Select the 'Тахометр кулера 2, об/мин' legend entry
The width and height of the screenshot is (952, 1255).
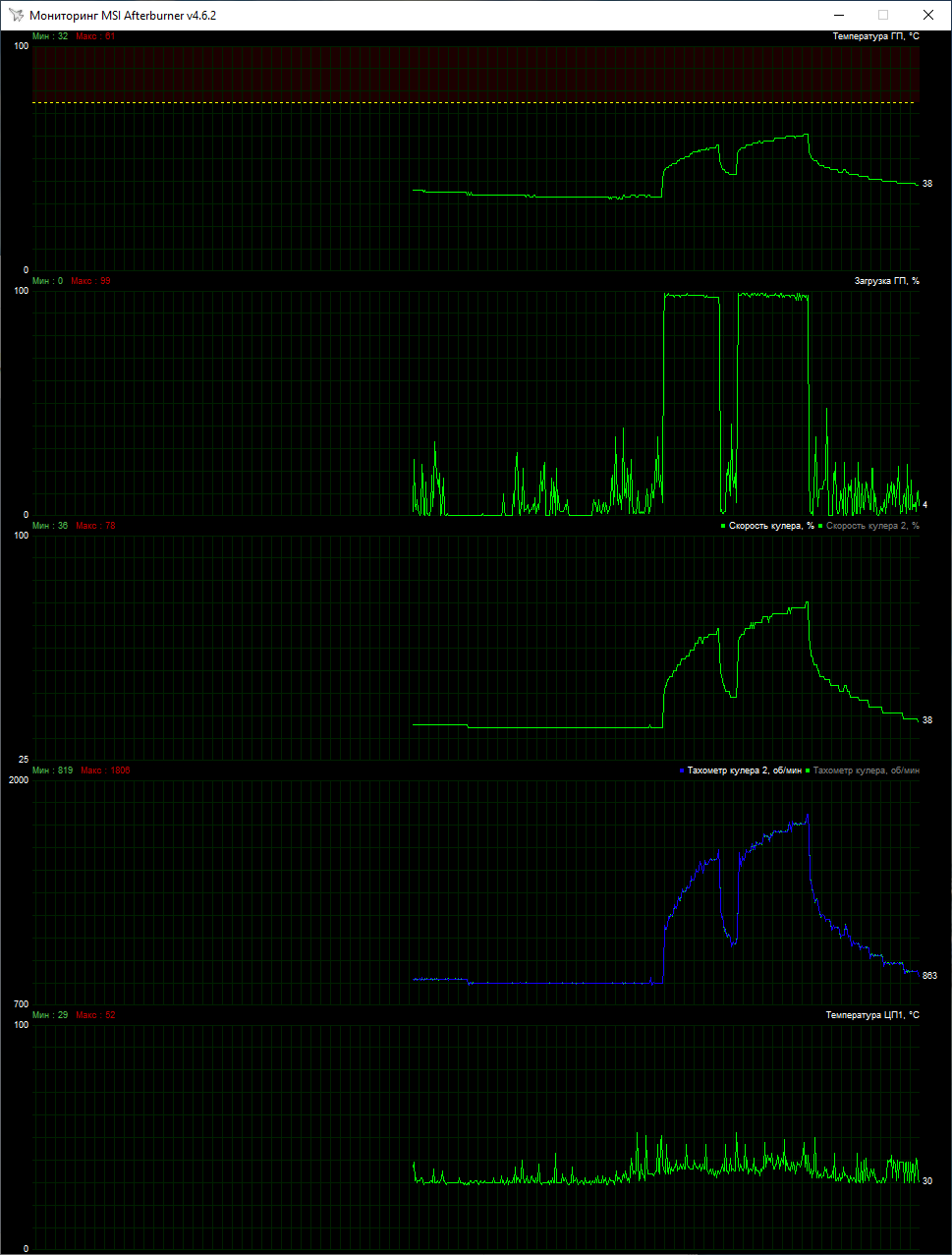pyautogui.click(x=741, y=770)
